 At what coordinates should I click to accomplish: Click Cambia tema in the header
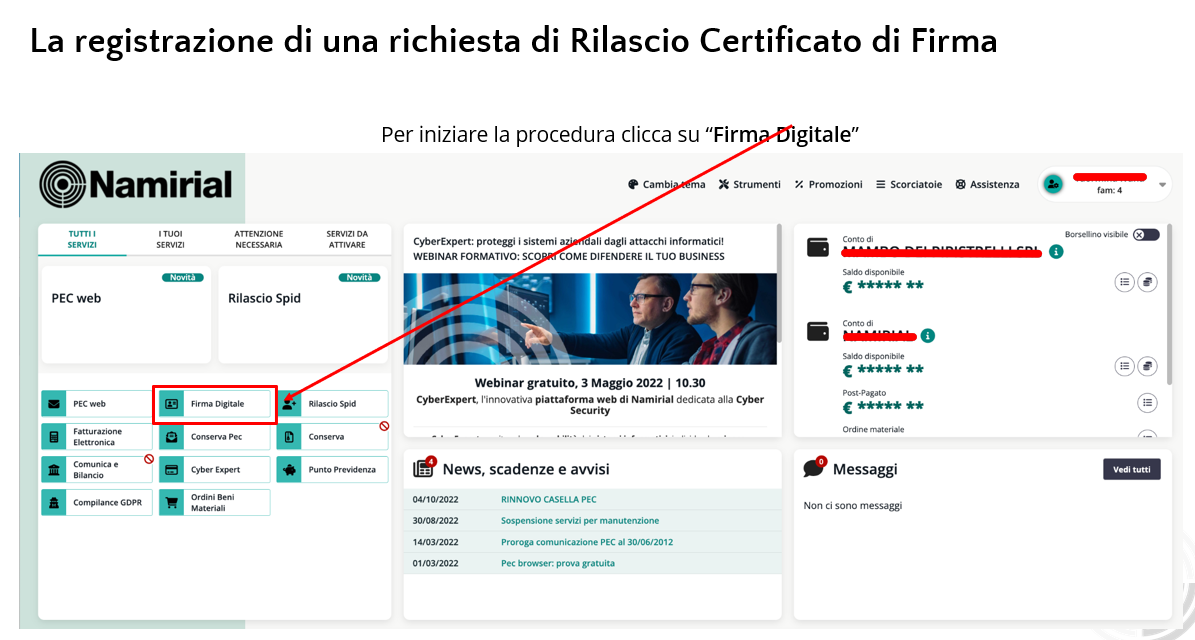tap(666, 184)
